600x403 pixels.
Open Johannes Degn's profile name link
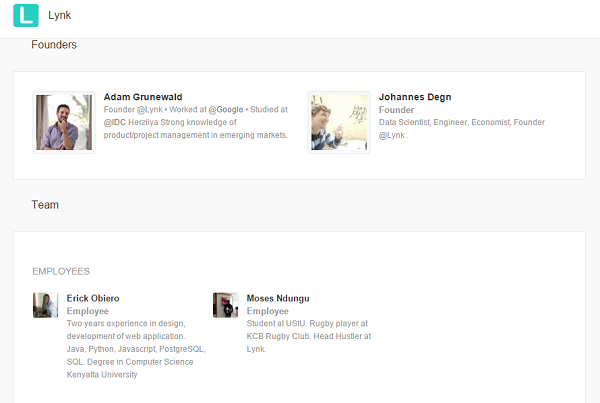pyautogui.click(x=415, y=97)
